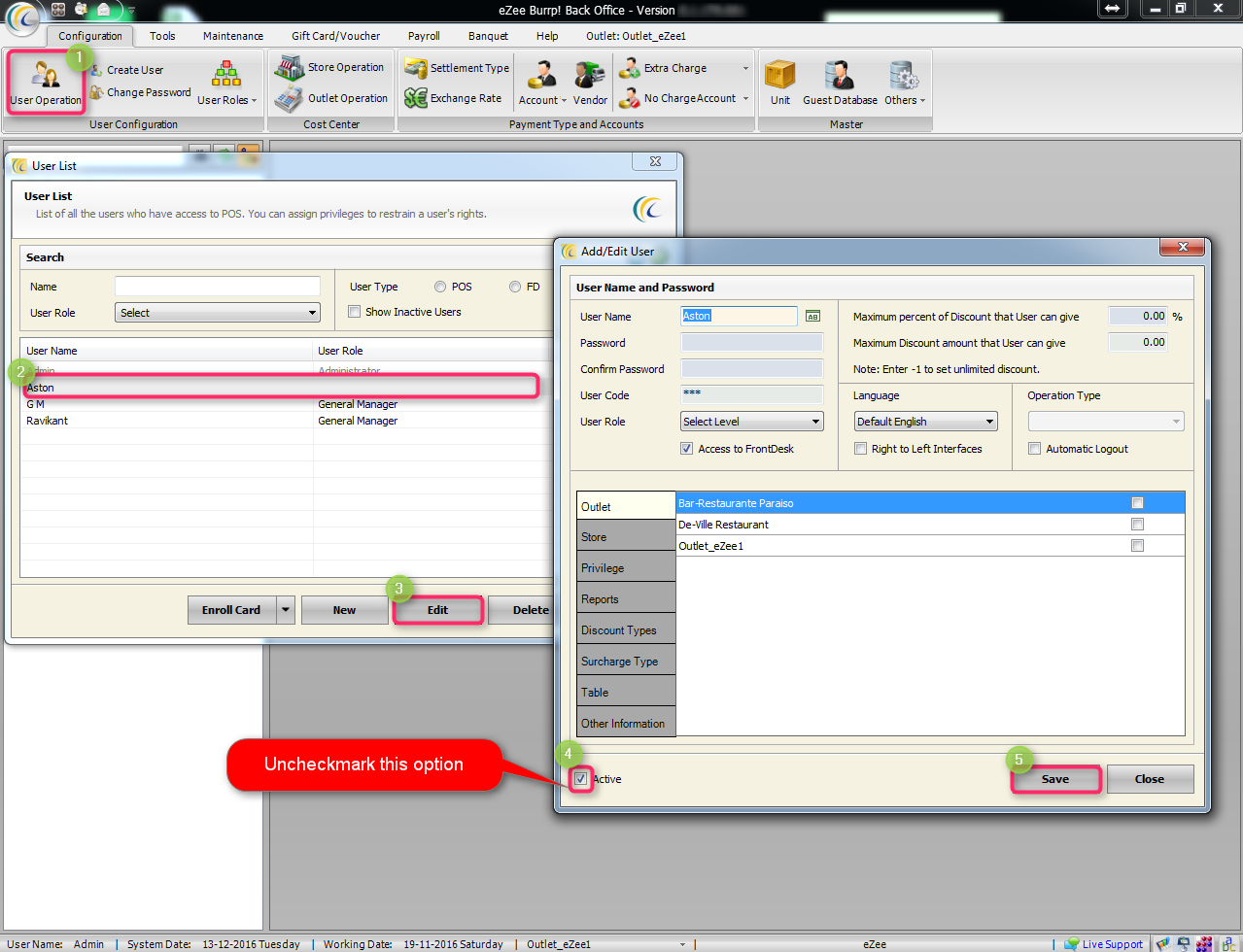This screenshot has width=1243, height=952.
Task: Click the New button in User List
Action: pyautogui.click(x=344, y=610)
